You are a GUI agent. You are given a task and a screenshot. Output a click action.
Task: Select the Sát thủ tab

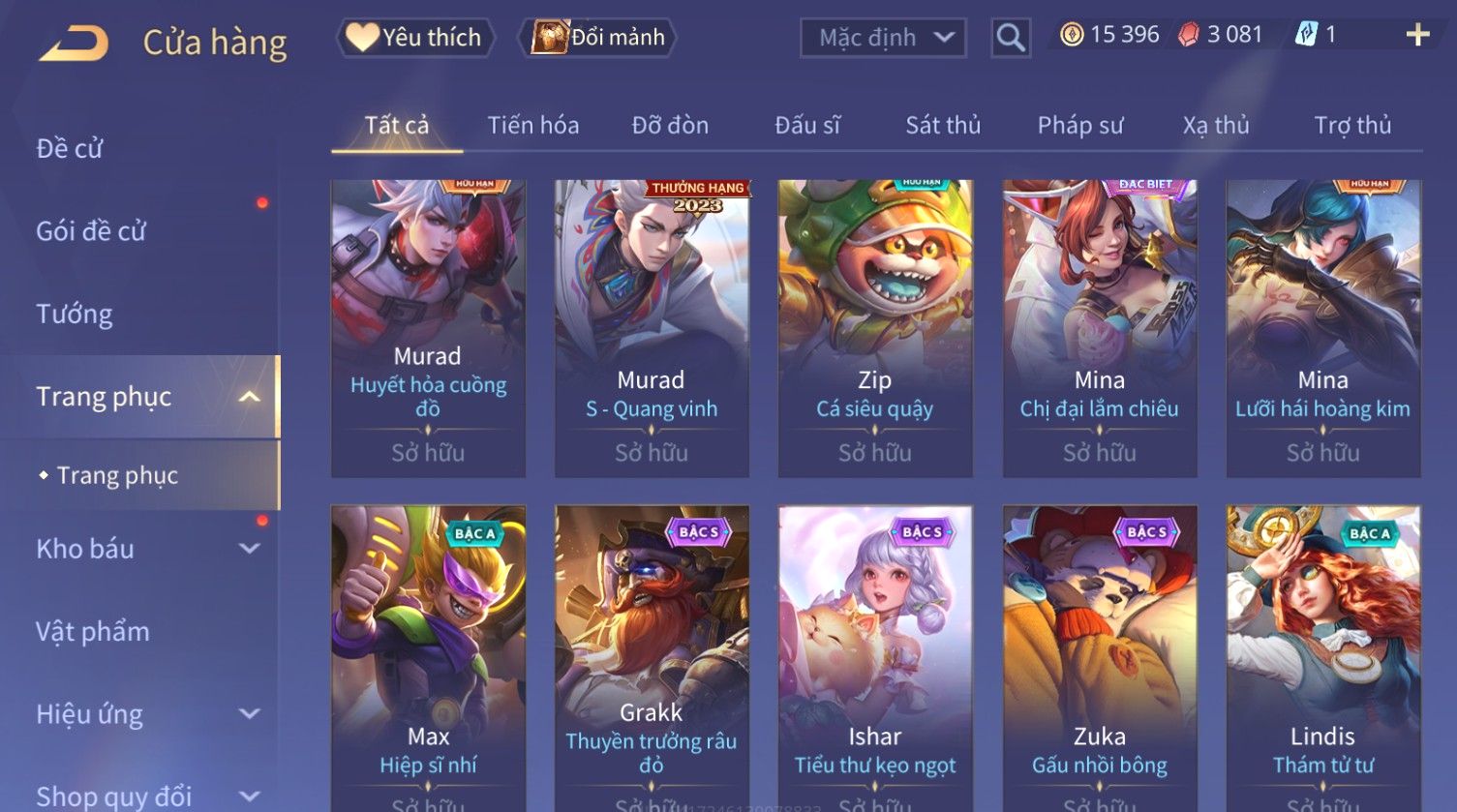click(x=943, y=126)
